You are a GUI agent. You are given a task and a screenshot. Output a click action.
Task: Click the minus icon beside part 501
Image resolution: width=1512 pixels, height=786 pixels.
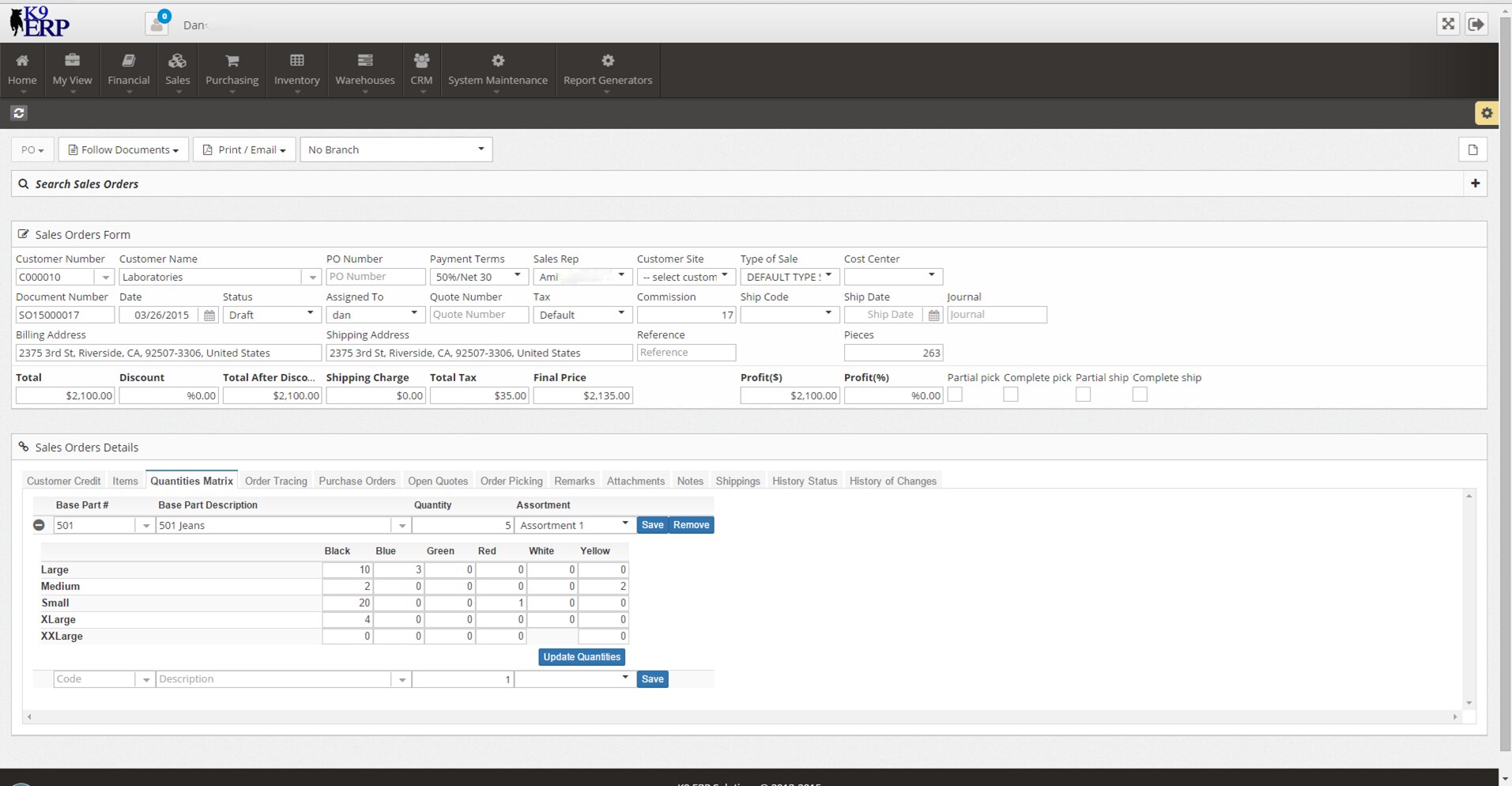[x=39, y=525]
